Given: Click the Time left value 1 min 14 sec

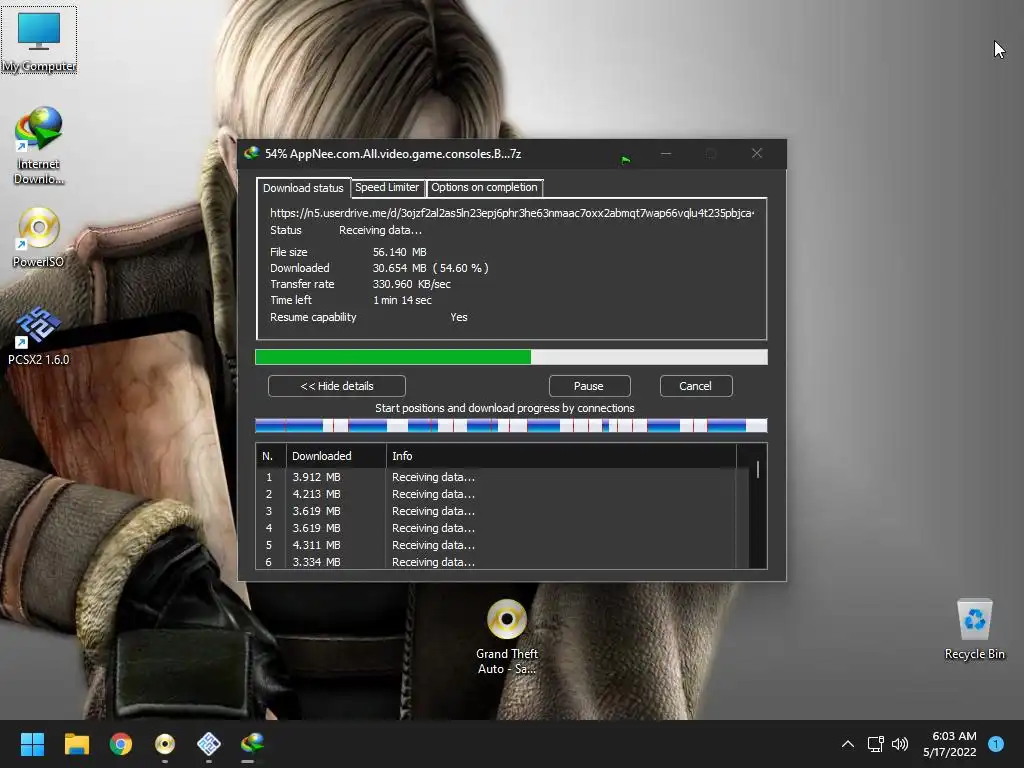Looking at the screenshot, I should (402, 300).
